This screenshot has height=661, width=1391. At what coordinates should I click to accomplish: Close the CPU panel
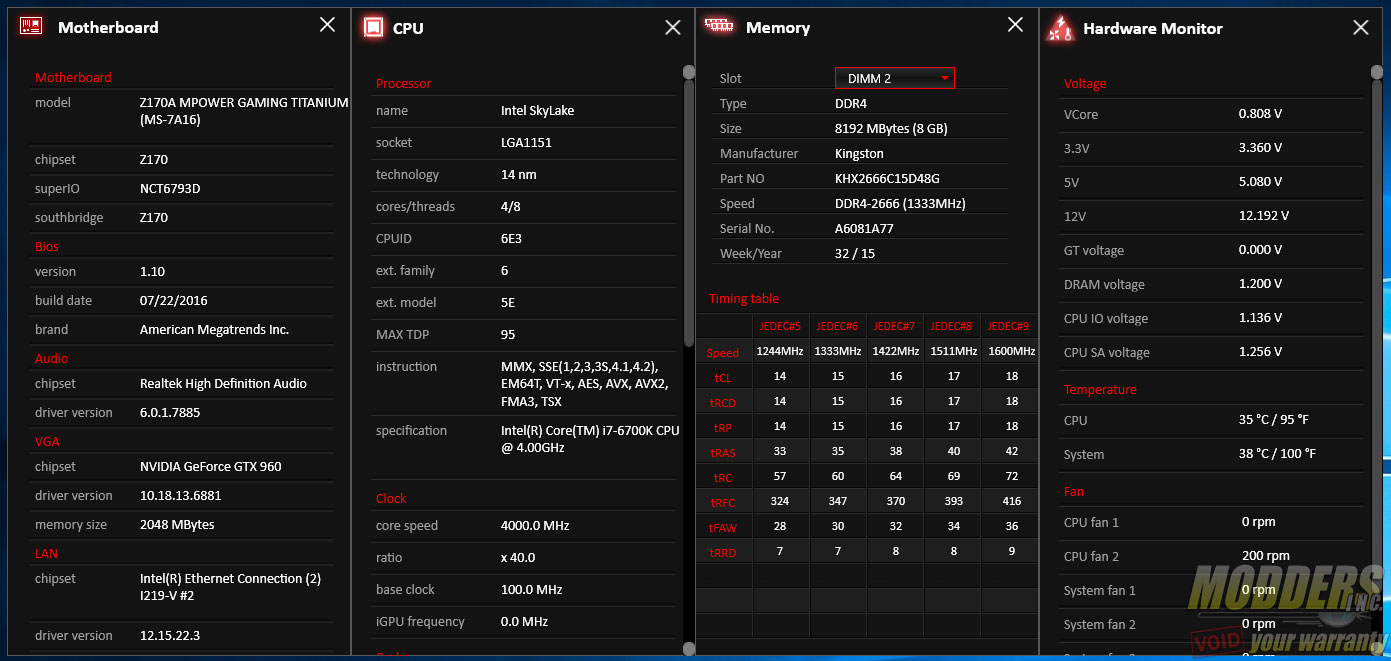tap(673, 27)
